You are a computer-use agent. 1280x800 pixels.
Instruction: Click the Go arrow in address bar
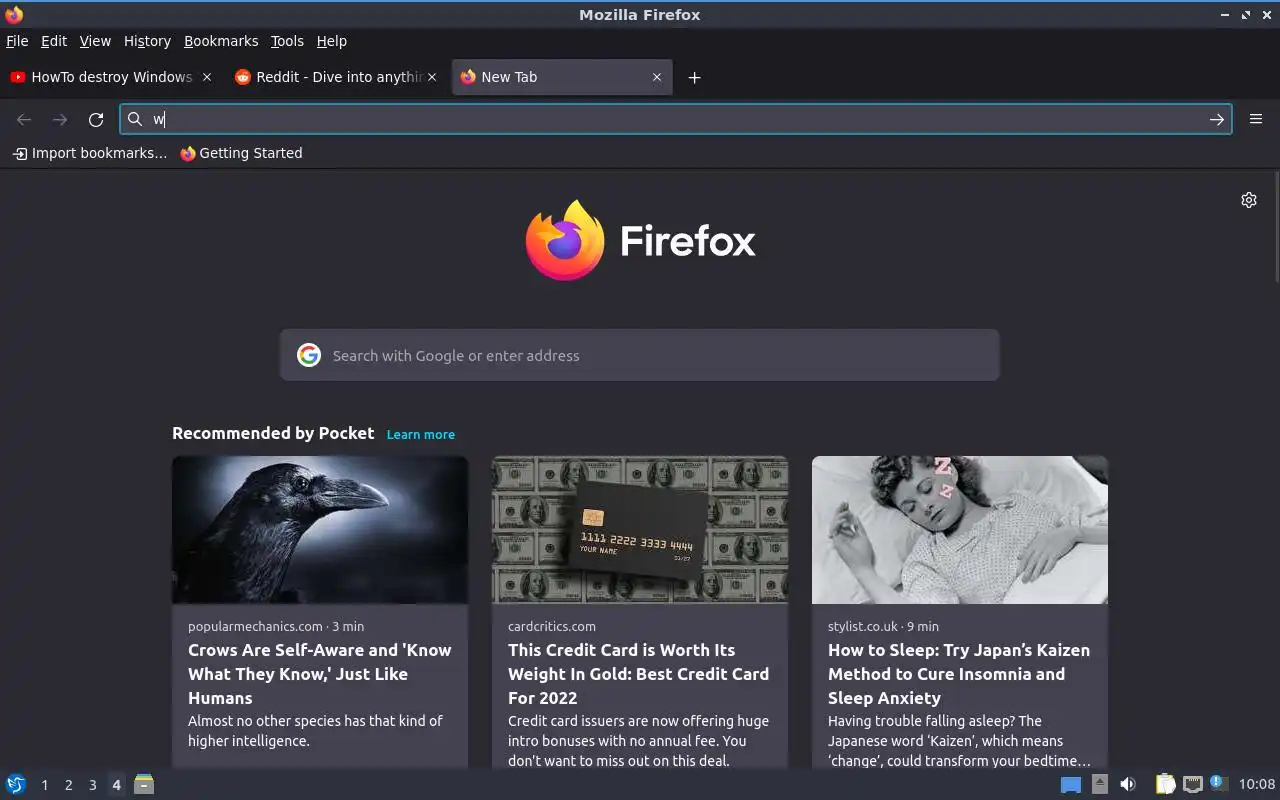[x=1216, y=120]
